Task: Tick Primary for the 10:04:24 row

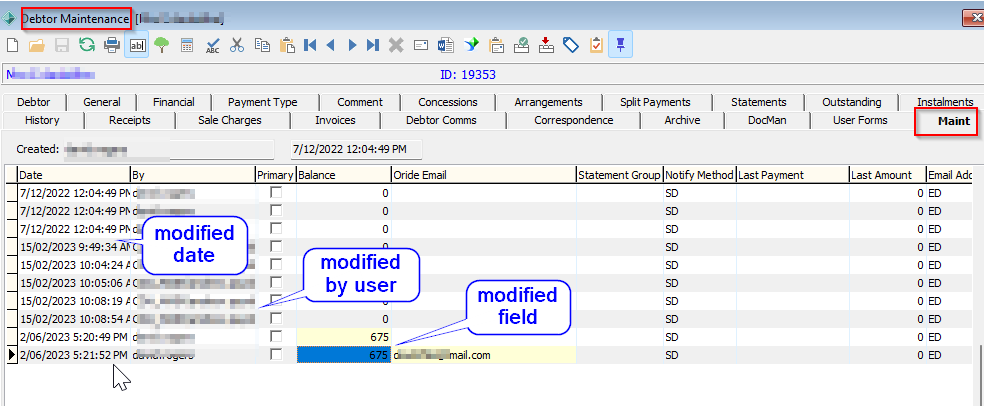Action: coord(276,264)
